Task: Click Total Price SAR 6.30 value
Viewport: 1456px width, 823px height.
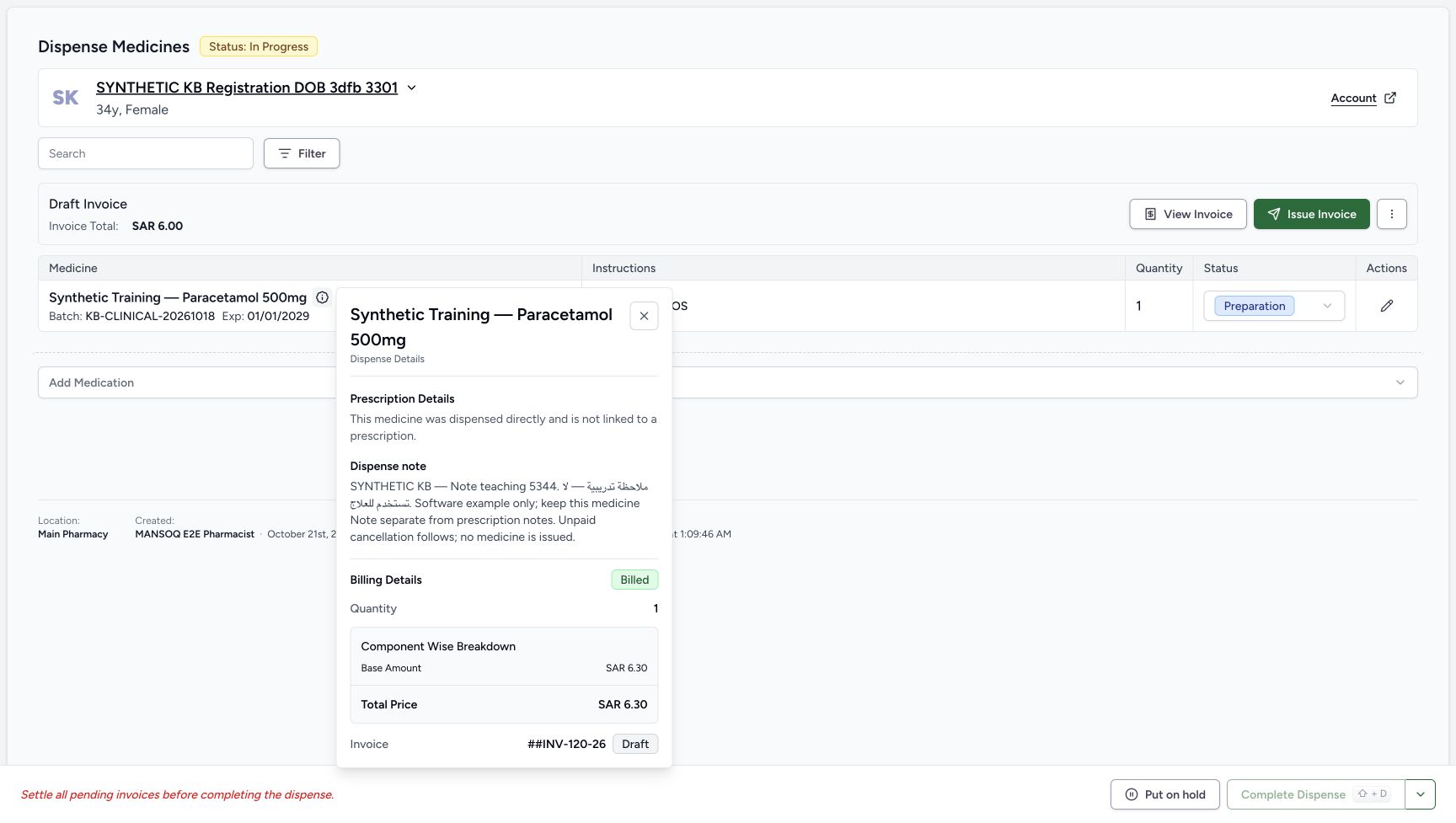Action: coord(623,704)
